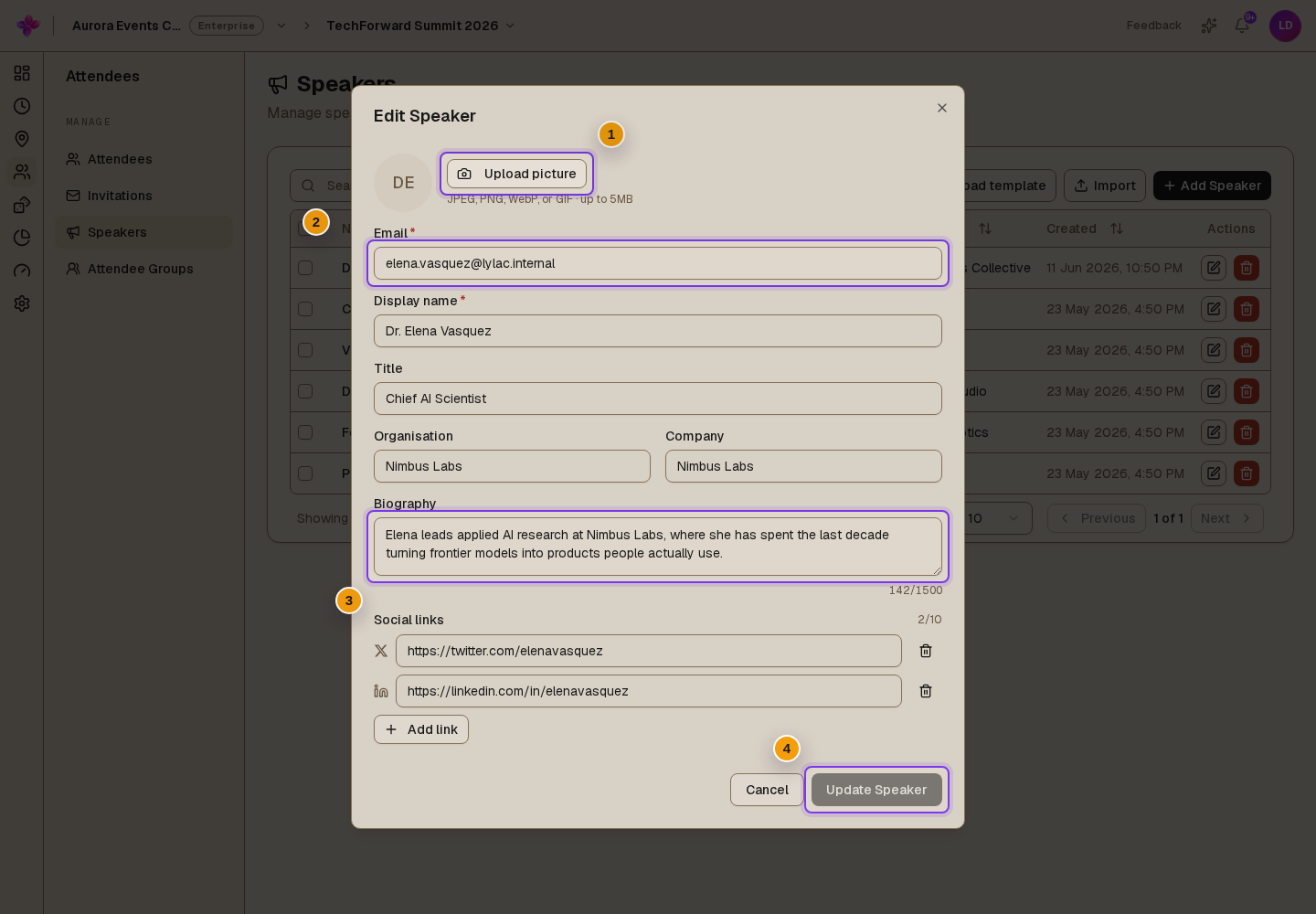Click the LinkedIn URL field
This screenshot has width=1316, height=914.
tap(649, 691)
